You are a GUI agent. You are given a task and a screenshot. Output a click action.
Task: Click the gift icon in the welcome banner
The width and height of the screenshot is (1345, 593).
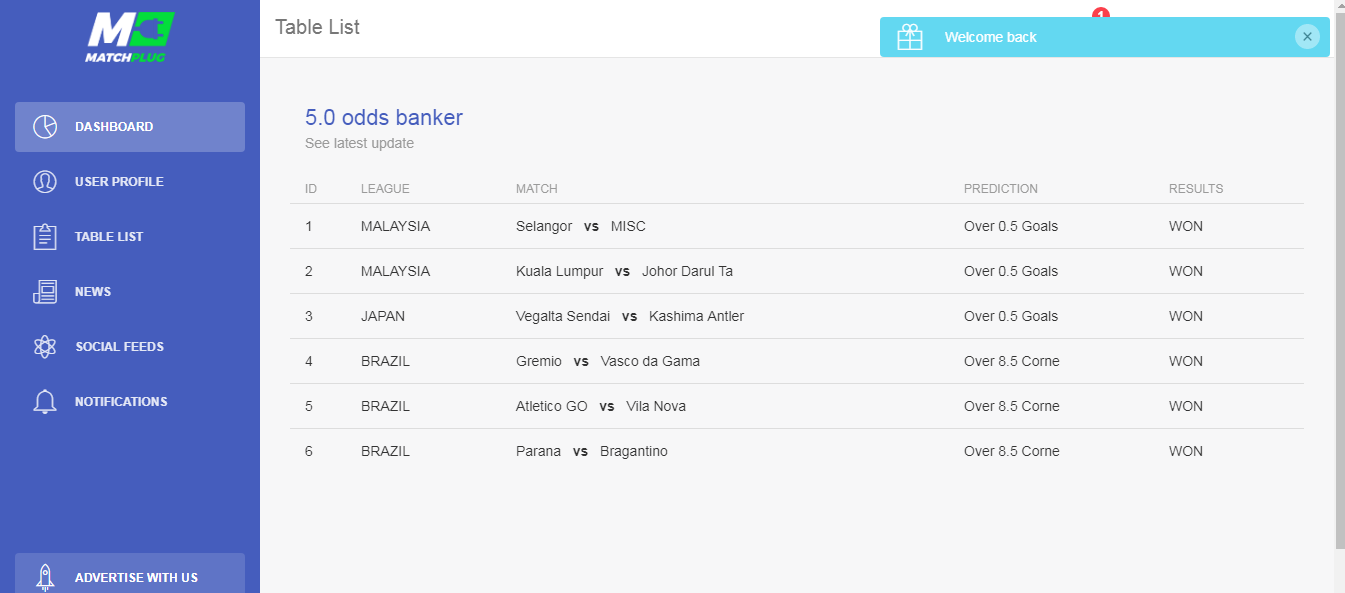click(x=910, y=37)
